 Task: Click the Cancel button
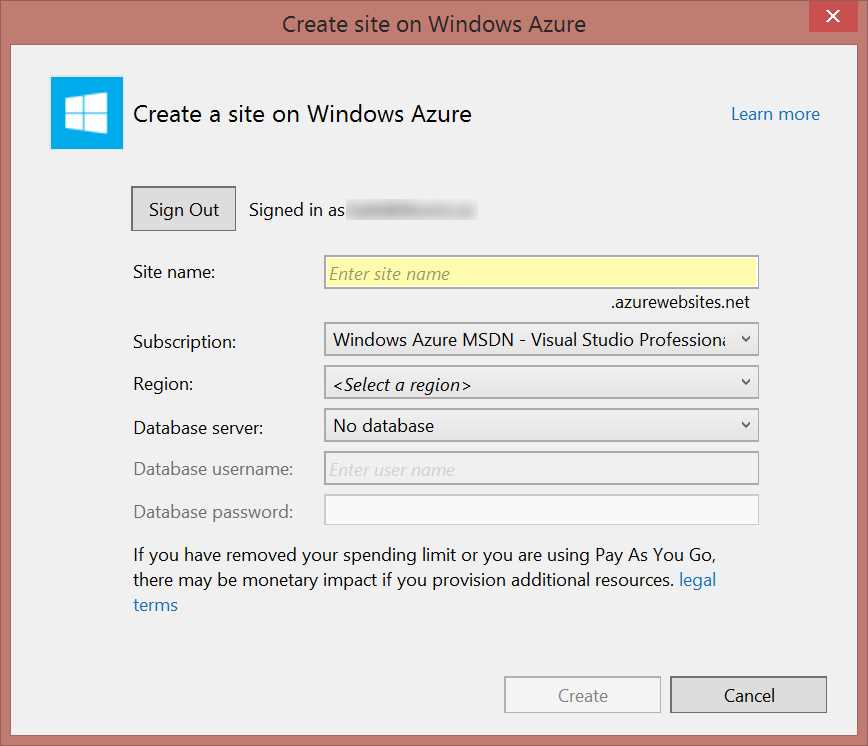click(748, 695)
